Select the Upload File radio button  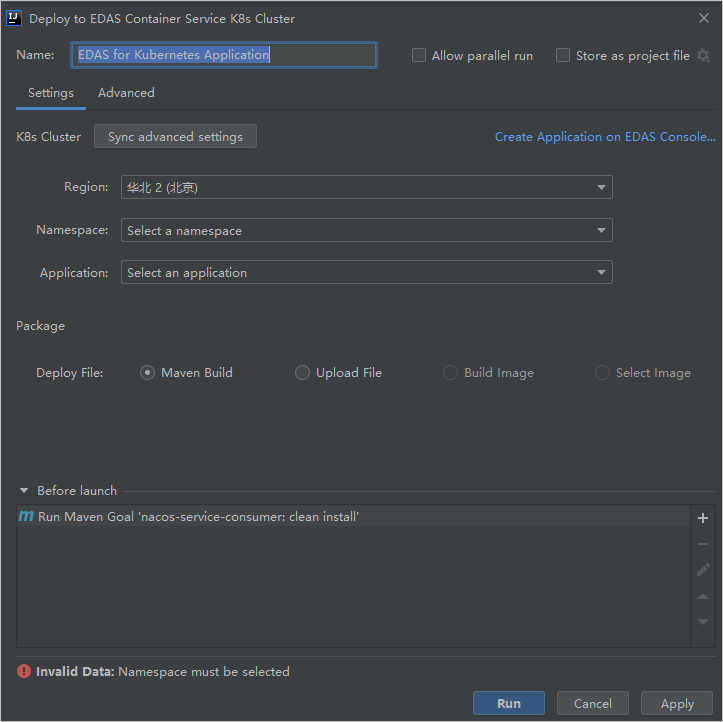tap(303, 373)
